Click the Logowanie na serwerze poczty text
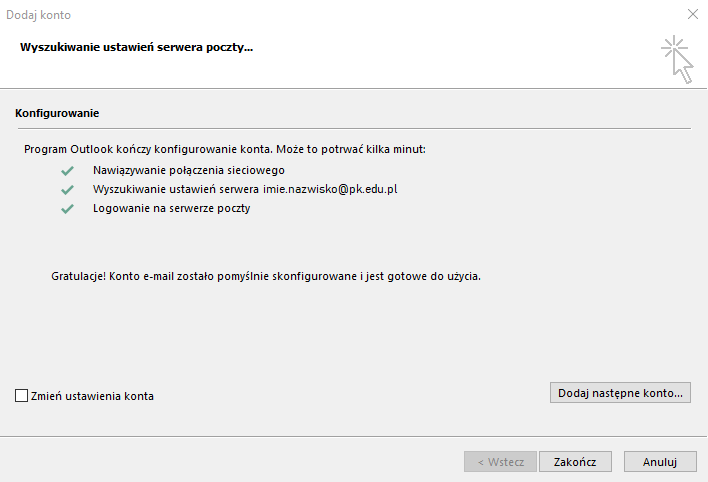This screenshot has height=482, width=708. [x=171, y=209]
